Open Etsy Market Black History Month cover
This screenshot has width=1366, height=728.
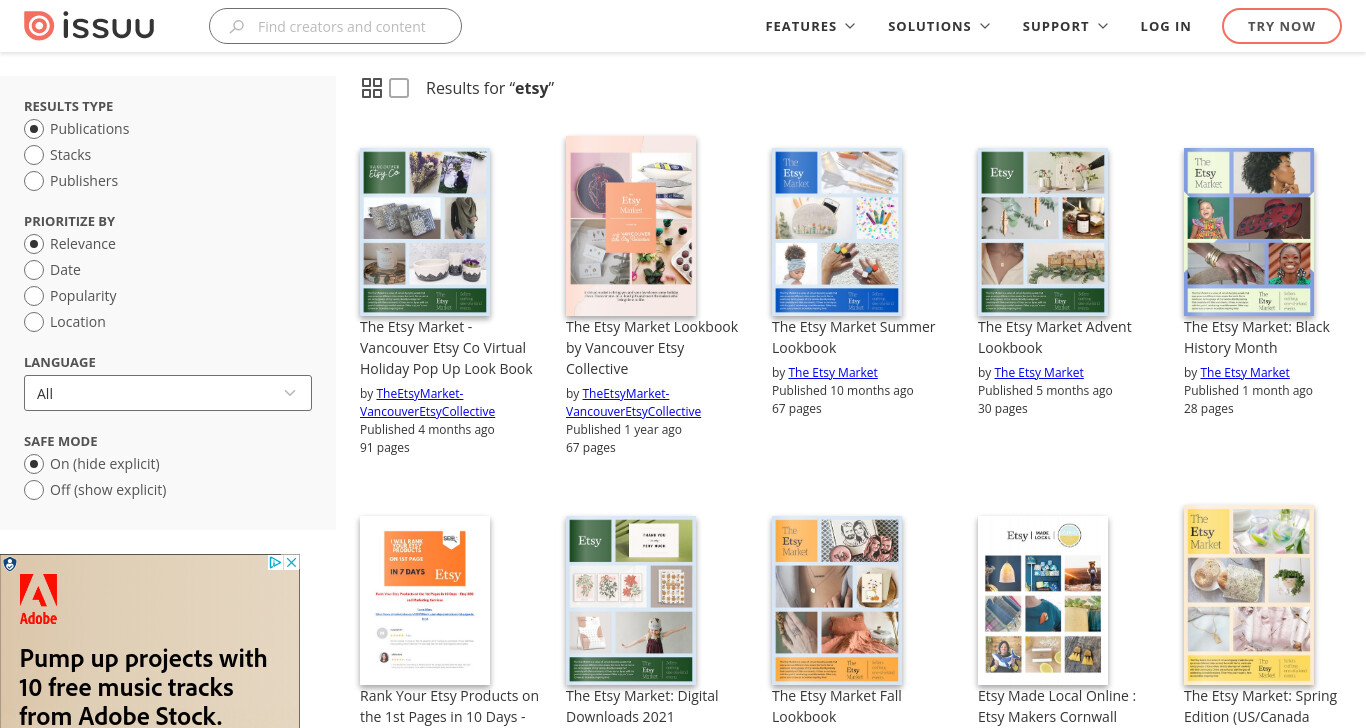coord(1249,233)
